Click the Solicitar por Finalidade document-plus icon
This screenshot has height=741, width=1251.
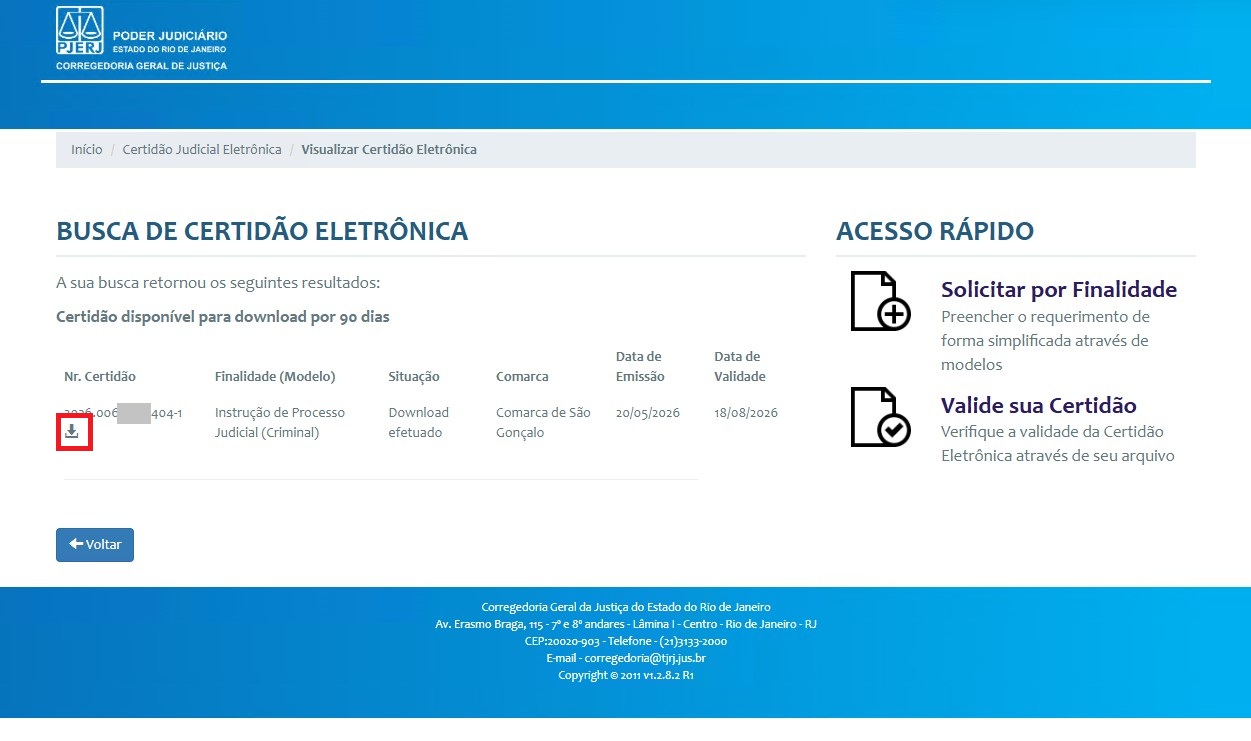[880, 301]
